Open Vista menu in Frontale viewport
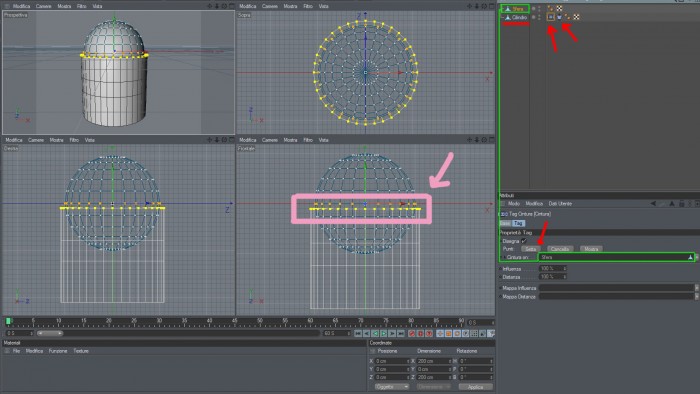 click(x=323, y=140)
